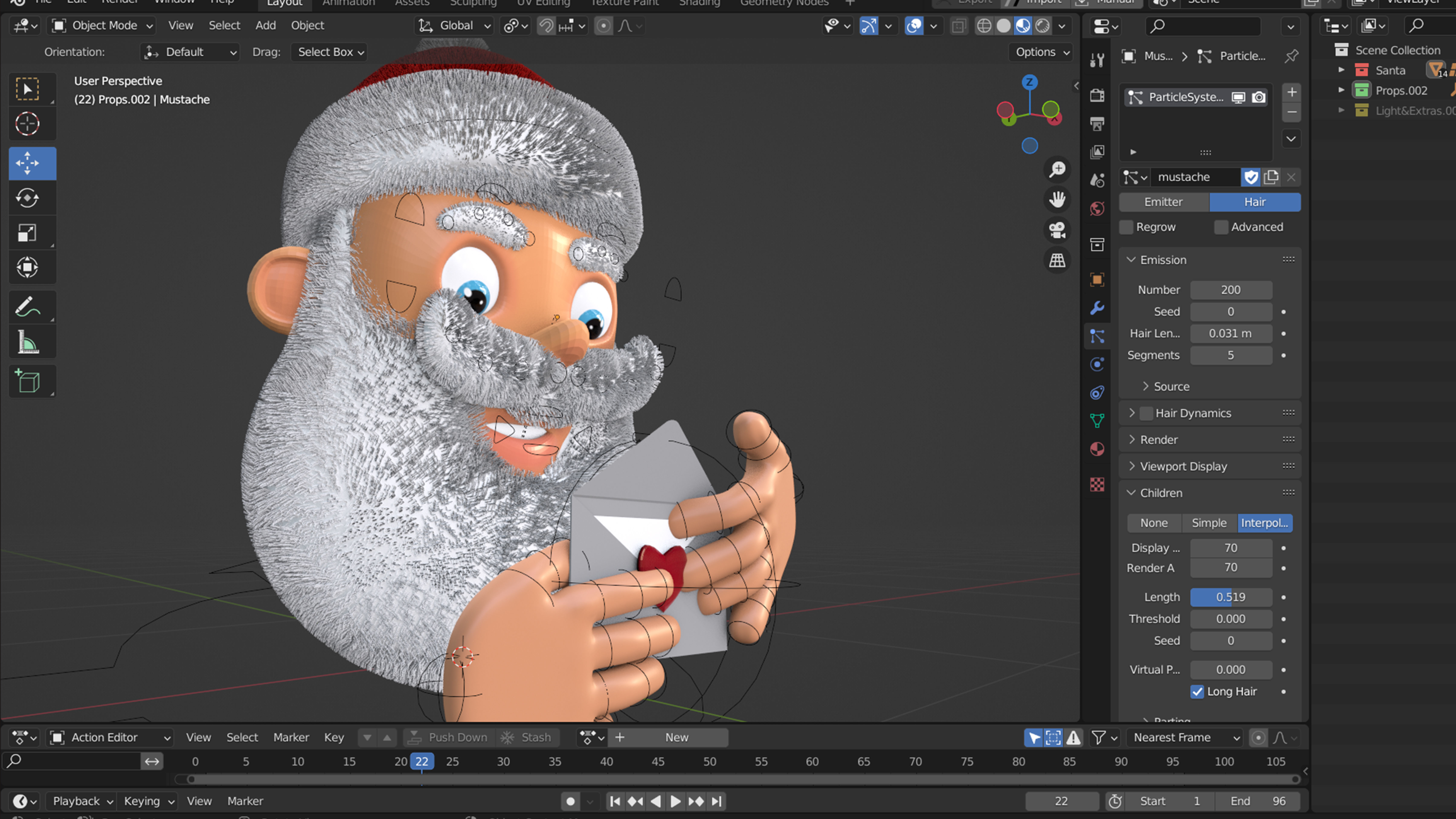Screen dimensions: 1456x819
Task: Click the zoom viewport magnifier icon
Action: [1057, 170]
